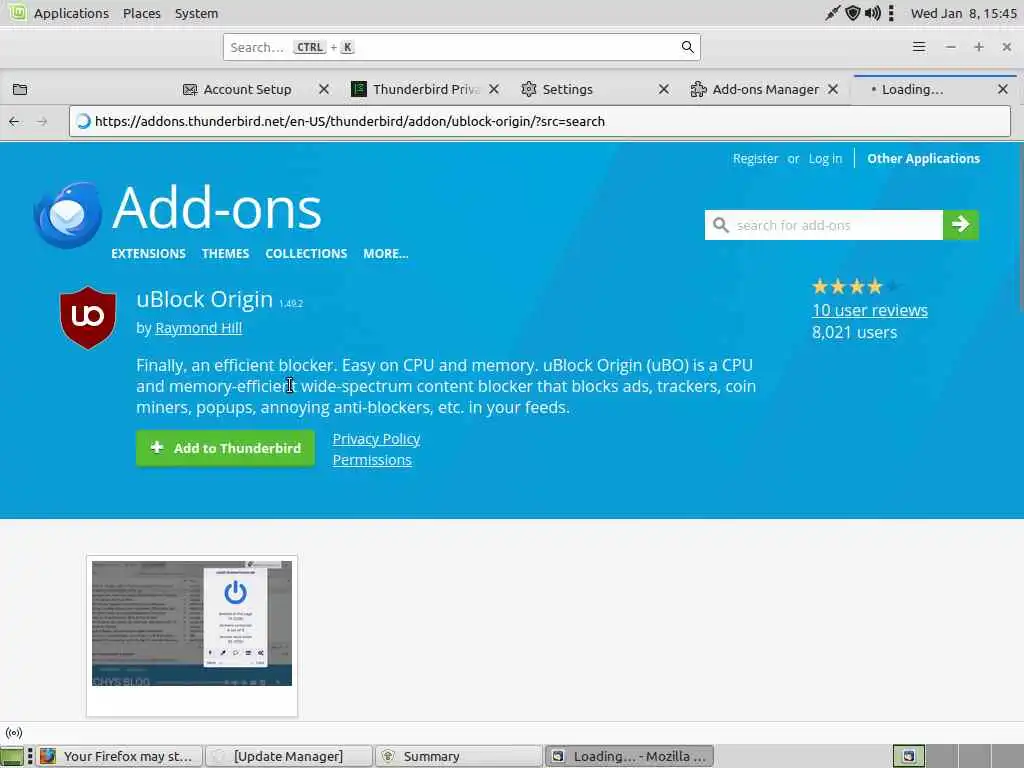This screenshot has width=1024, height=768.
Task: Close the Add-ons Manager tab
Action: click(833, 89)
